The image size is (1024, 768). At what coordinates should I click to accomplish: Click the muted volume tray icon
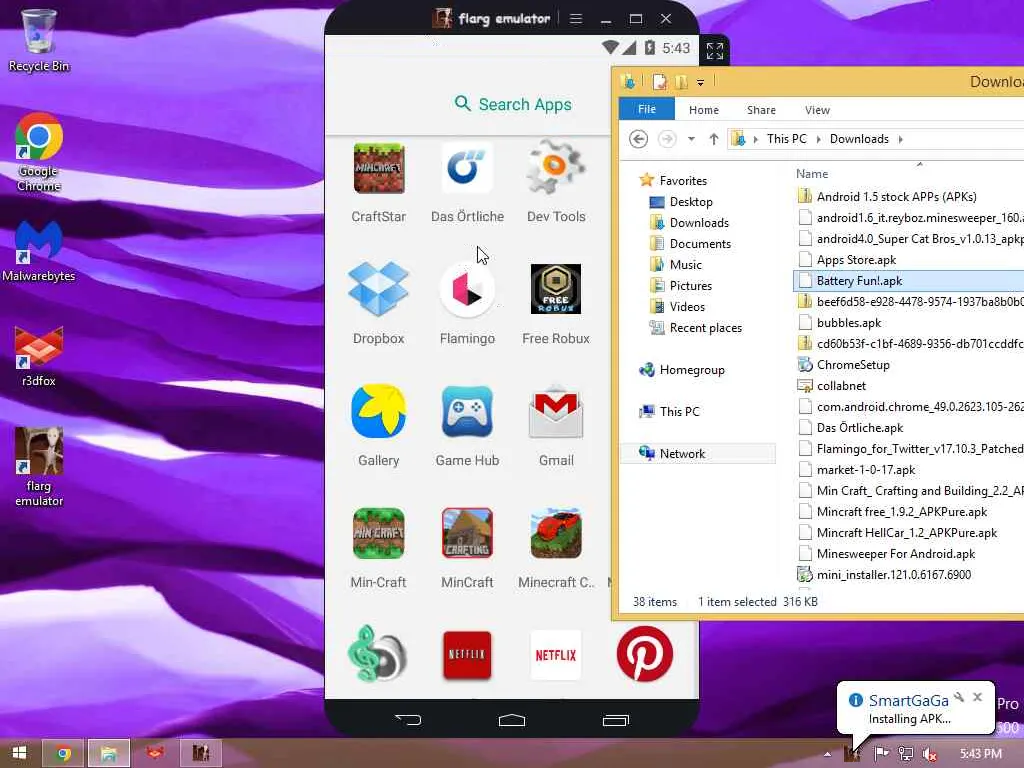(930, 754)
